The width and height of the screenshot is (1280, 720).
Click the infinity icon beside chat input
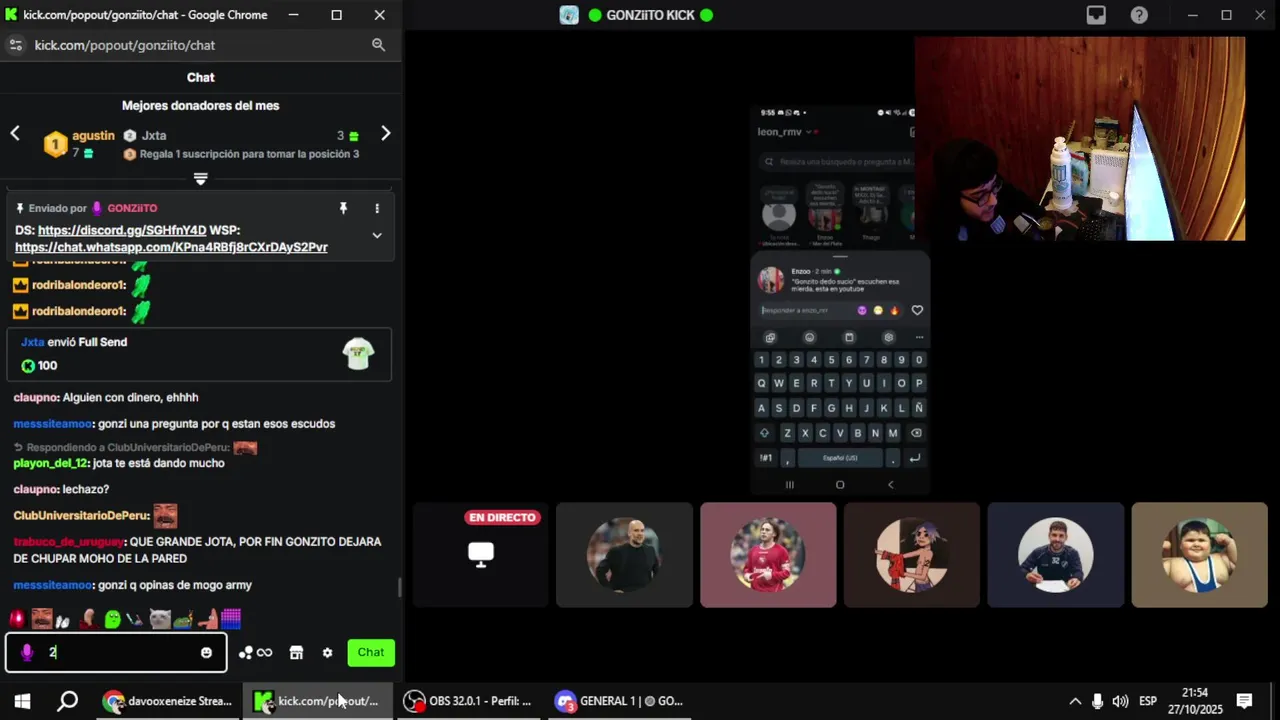click(264, 653)
